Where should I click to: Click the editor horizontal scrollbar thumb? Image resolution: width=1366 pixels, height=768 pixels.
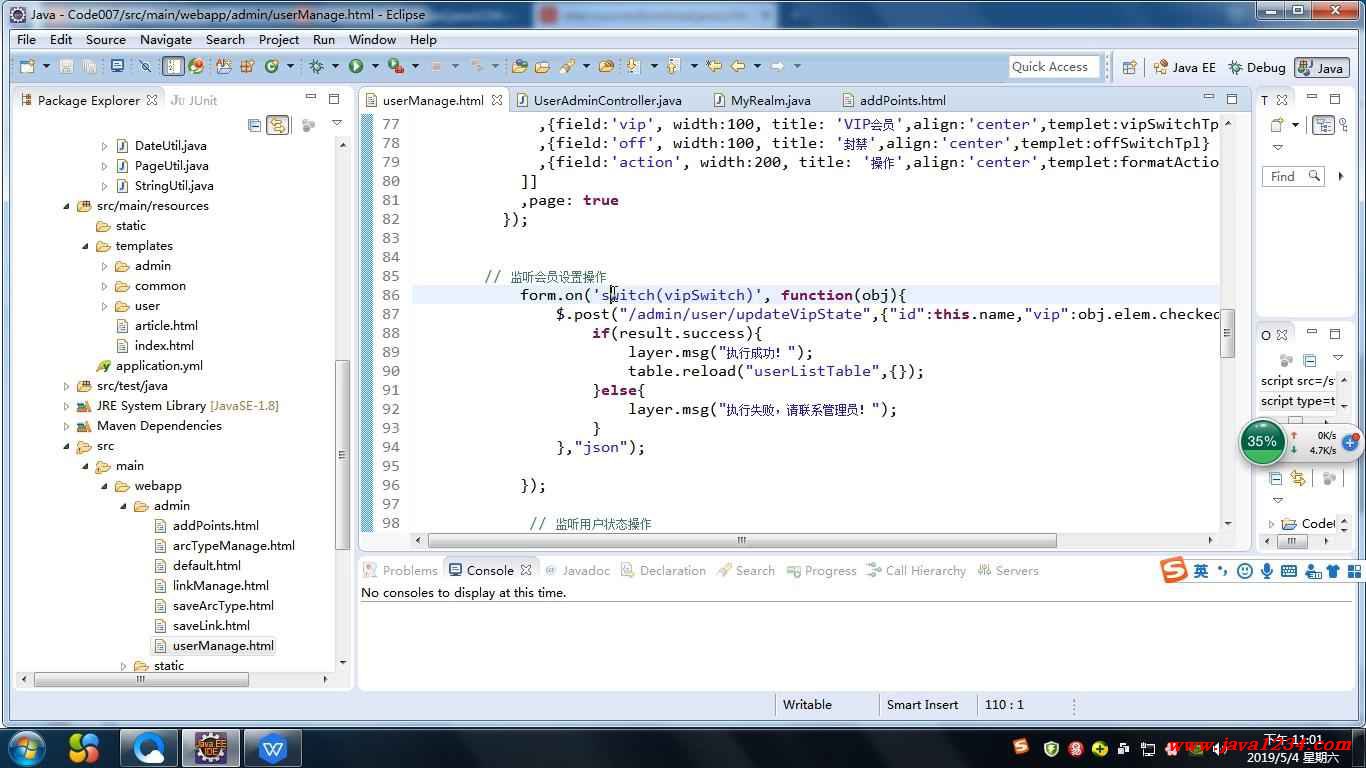(x=742, y=540)
